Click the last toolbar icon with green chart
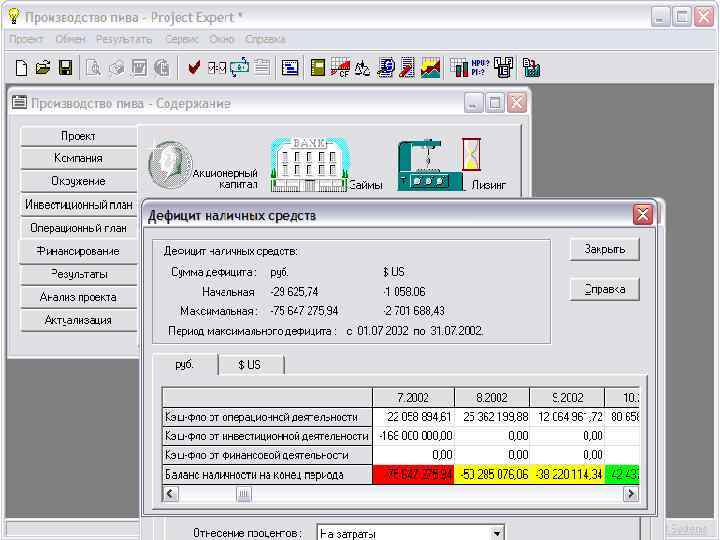This screenshot has width=720, height=540. tap(531, 68)
